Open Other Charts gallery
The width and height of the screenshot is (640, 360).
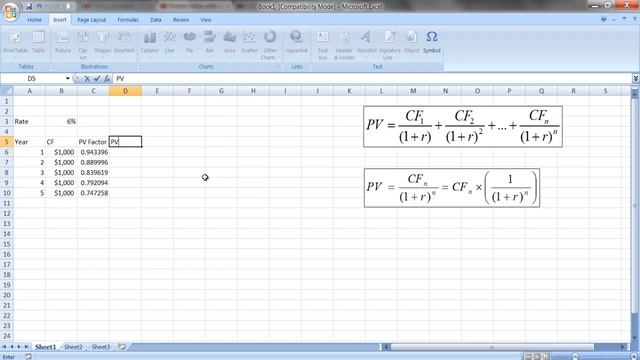tap(270, 45)
